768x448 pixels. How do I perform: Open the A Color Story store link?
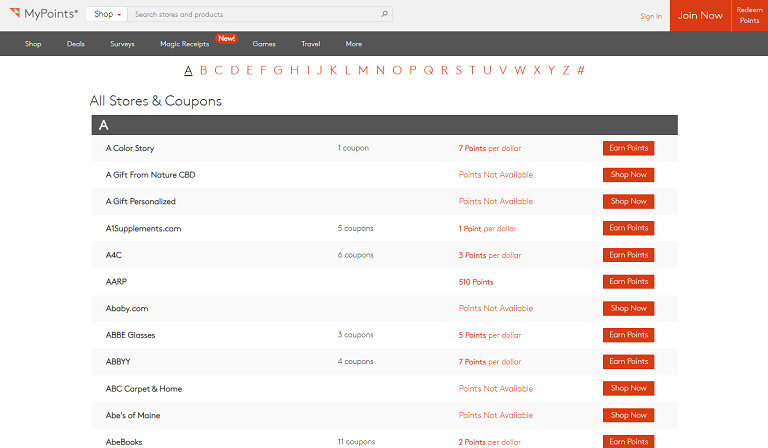pos(130,148)
